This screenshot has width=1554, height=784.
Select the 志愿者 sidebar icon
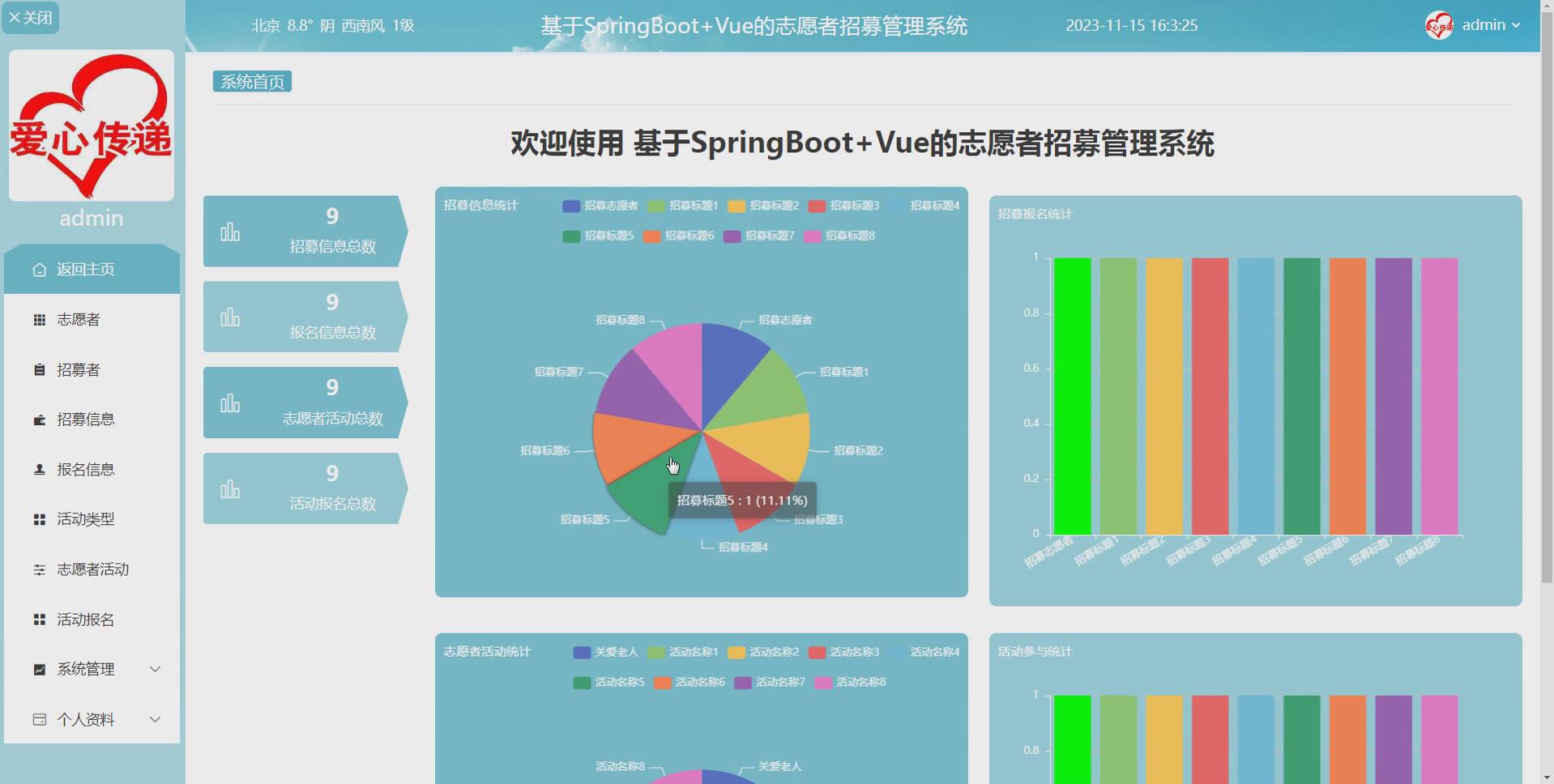[38, 319]
